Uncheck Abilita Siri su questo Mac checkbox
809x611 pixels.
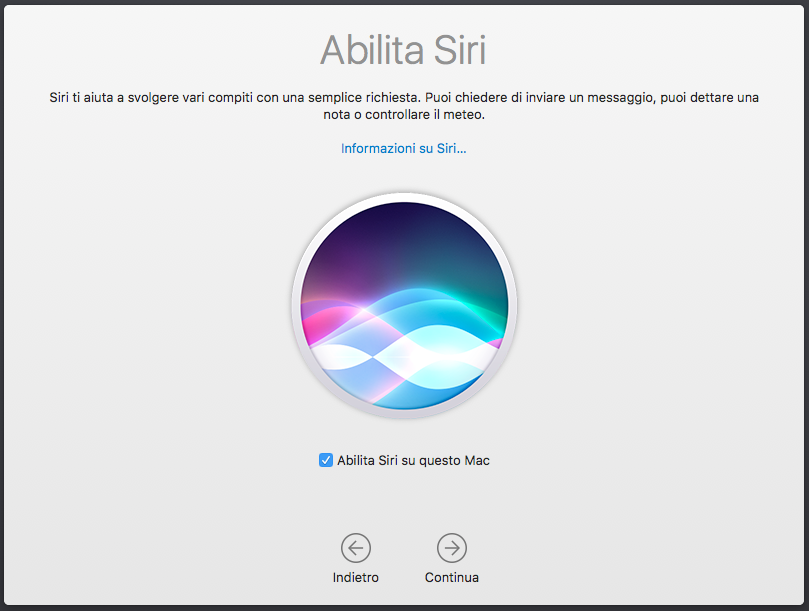point(326,460)
